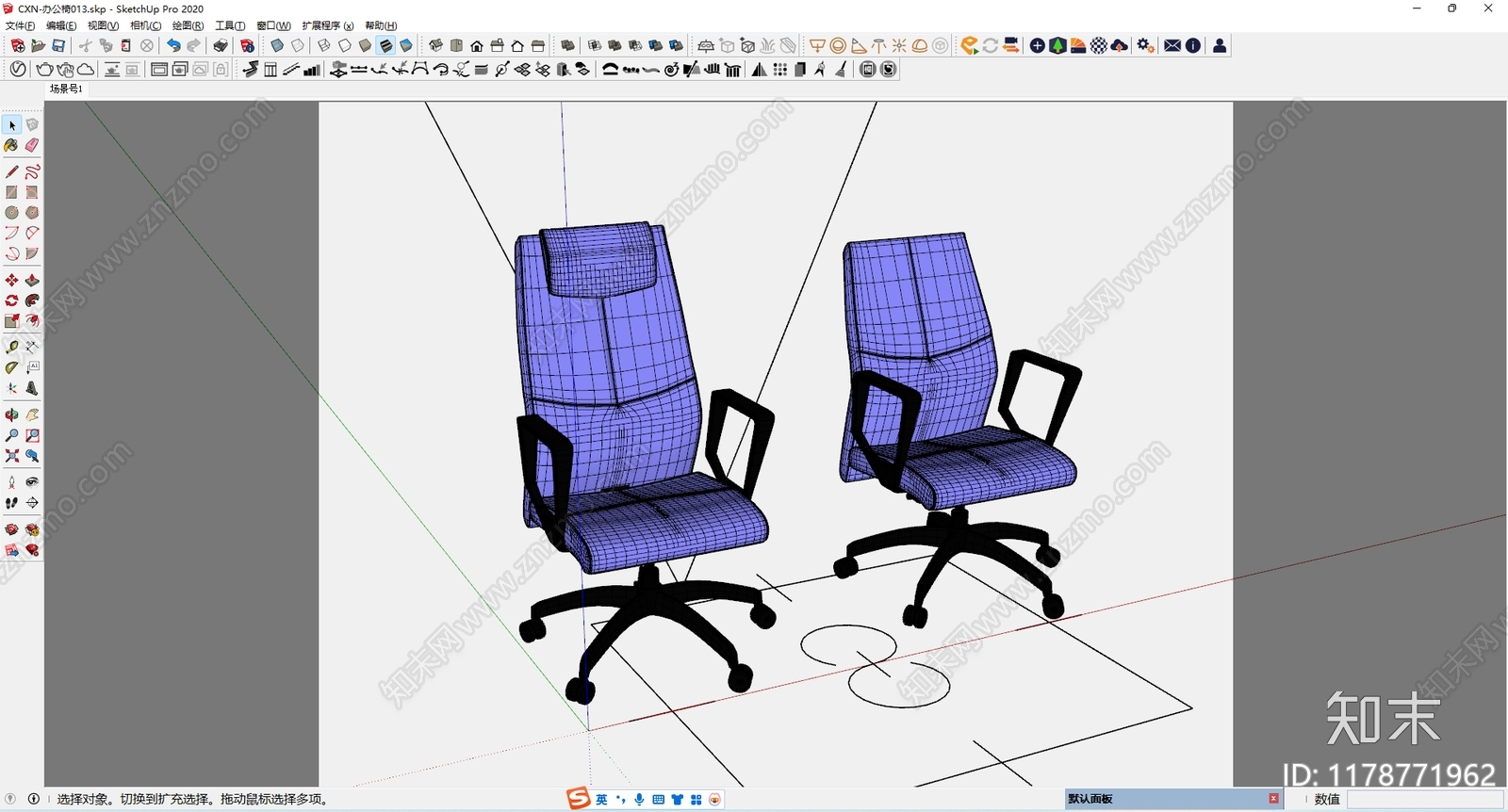Select the Text label tool

pyautogui.click(x=32, y=367)
